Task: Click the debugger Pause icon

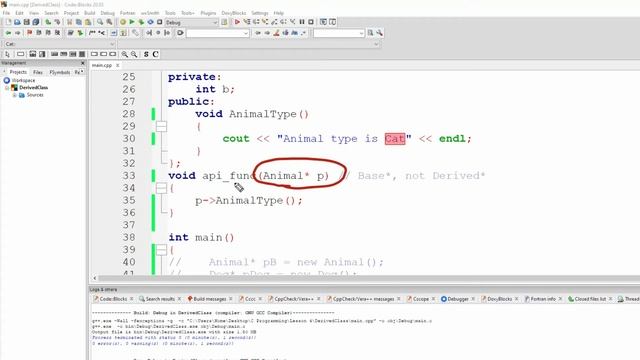Action: click(302, 22)
